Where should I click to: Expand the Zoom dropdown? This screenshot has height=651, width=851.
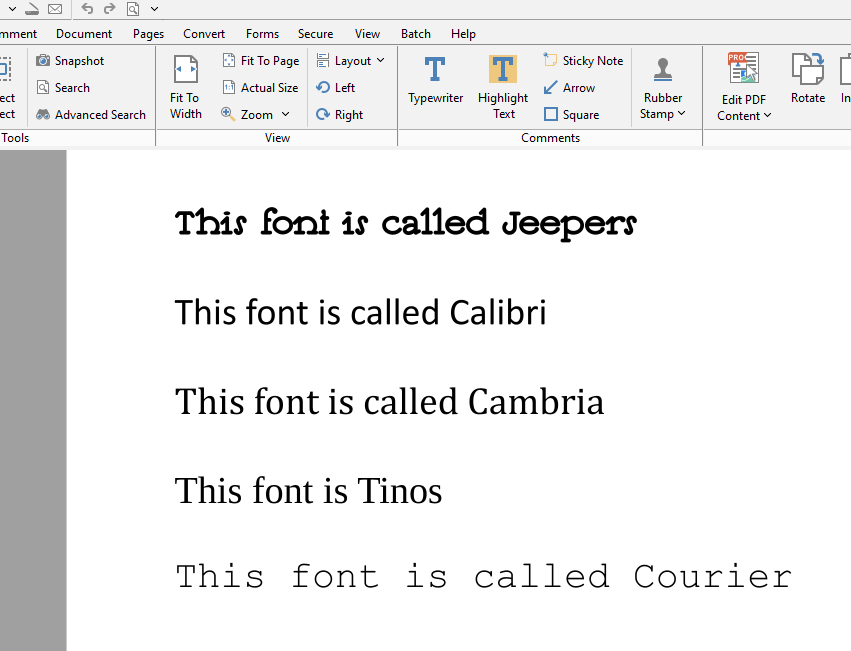[256, 115]
